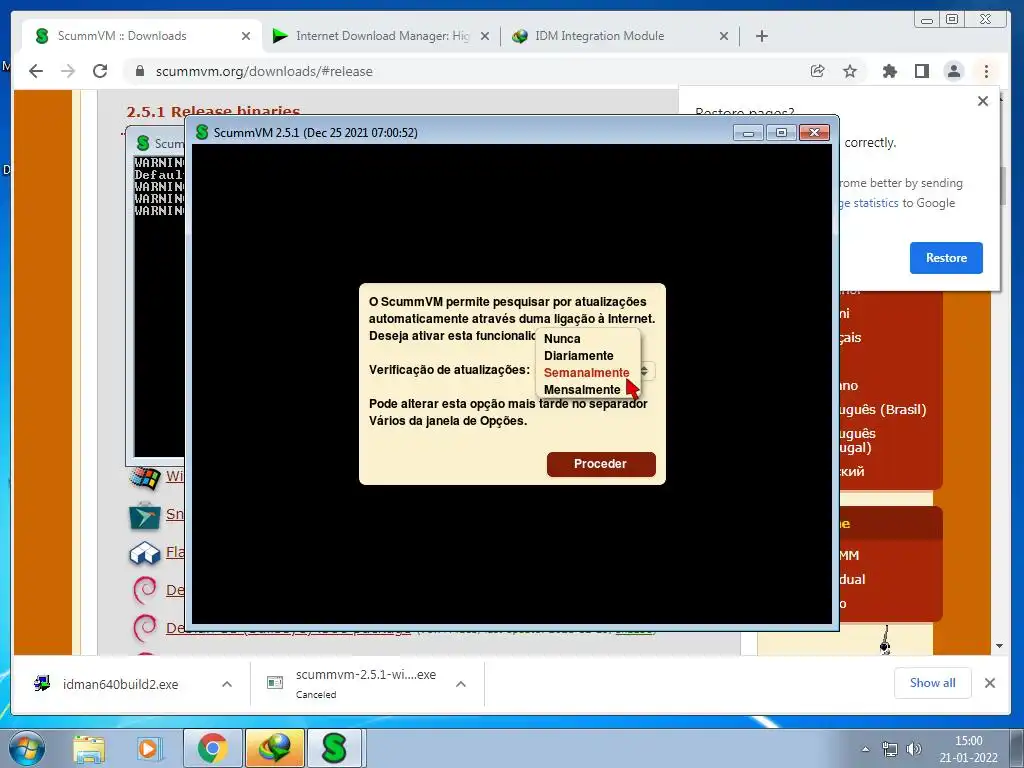Open volume speaker tray icon
The width and height of the screenshot is (1024, 768).
(914, 749)
